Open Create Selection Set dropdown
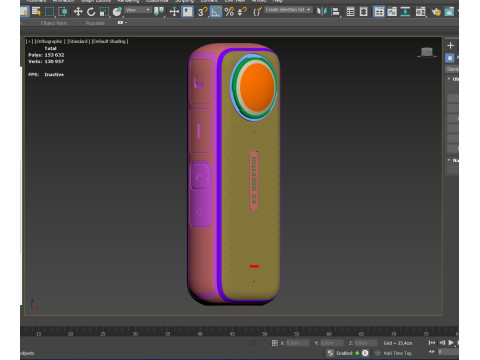This screenshot has width=480, height=360. point(288,10)
